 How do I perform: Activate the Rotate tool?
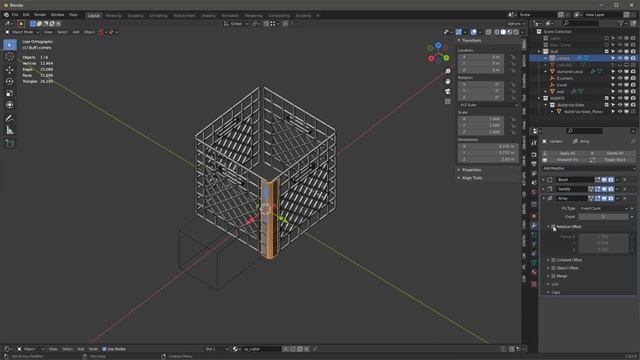[x=10, y=82]
